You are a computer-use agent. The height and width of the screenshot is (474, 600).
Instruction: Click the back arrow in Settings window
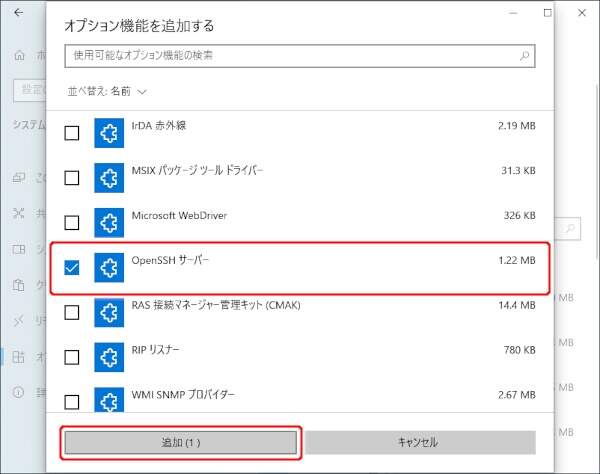[18, 13]
